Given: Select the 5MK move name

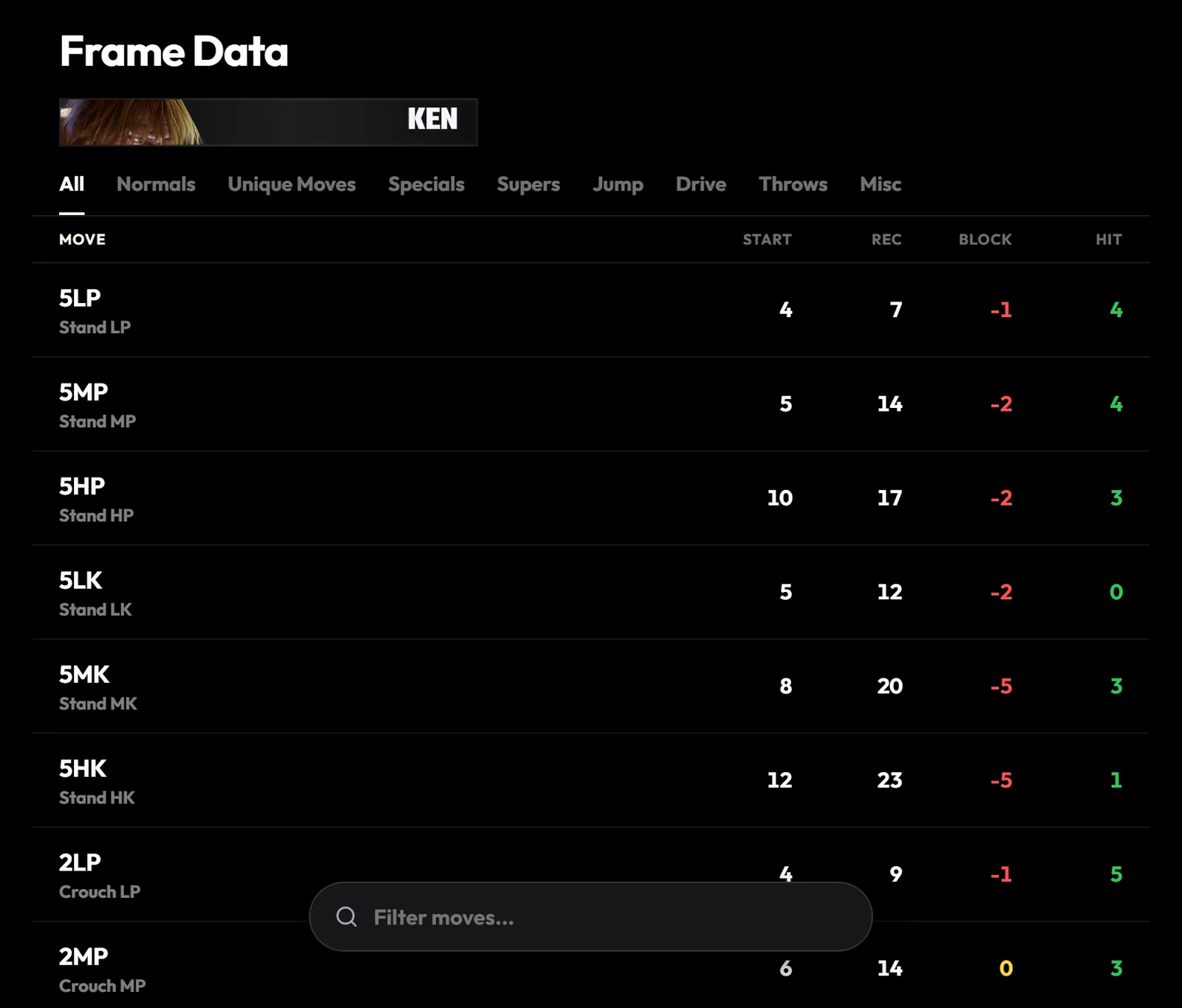Looking at the screenshot, I should [x=84, y=674].
